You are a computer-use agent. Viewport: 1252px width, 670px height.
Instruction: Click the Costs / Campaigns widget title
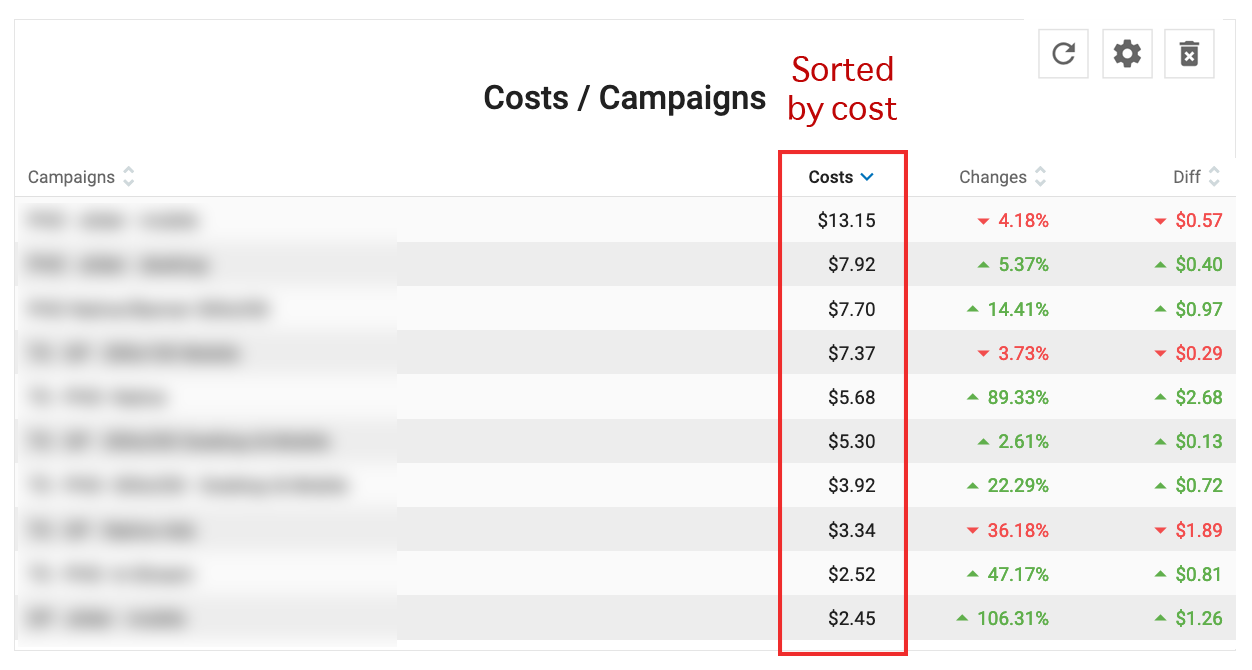tap(624, 98)
